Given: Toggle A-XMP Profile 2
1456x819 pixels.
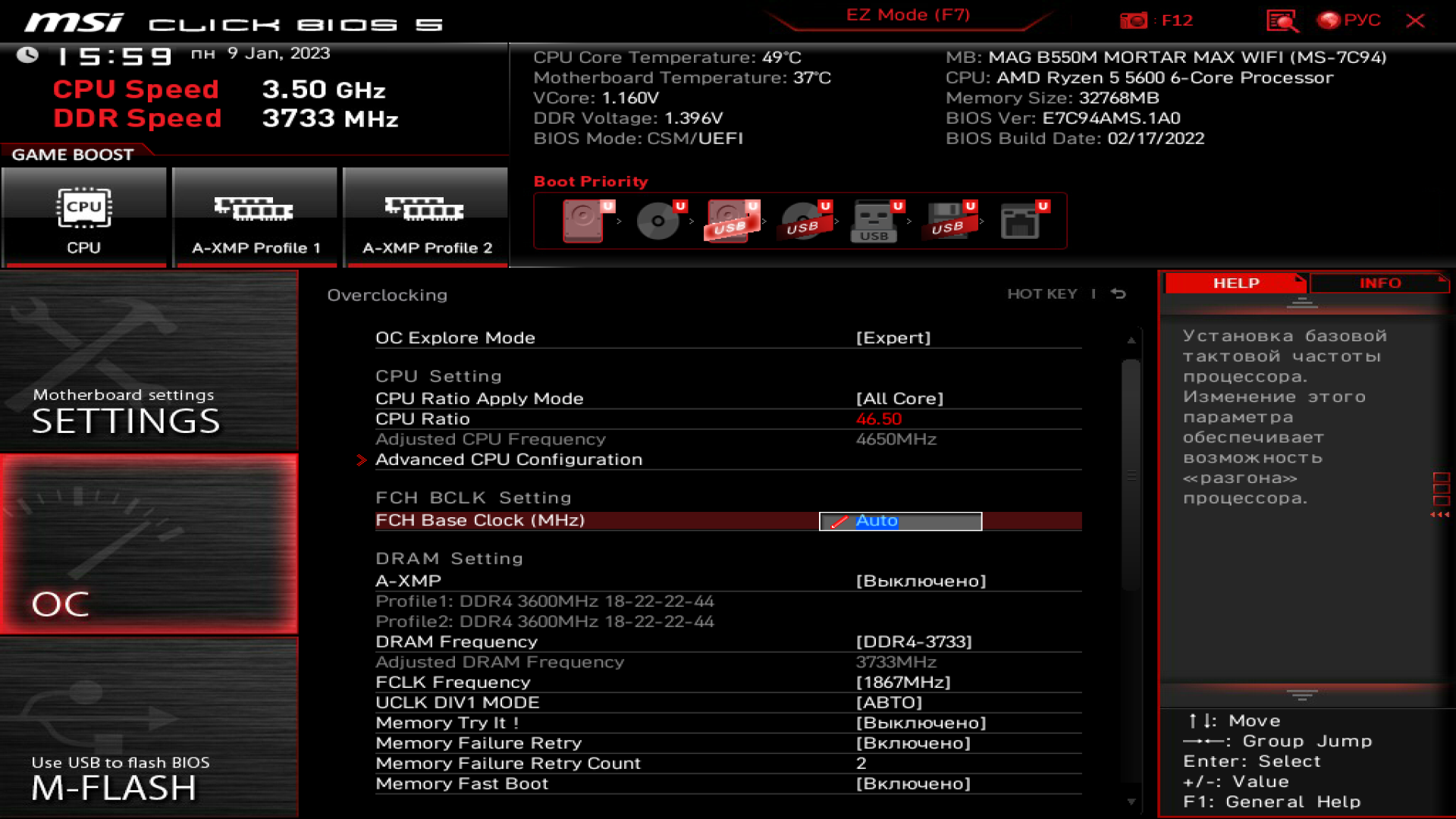Looking at the screenshot, I should click(x=426, y=218).
